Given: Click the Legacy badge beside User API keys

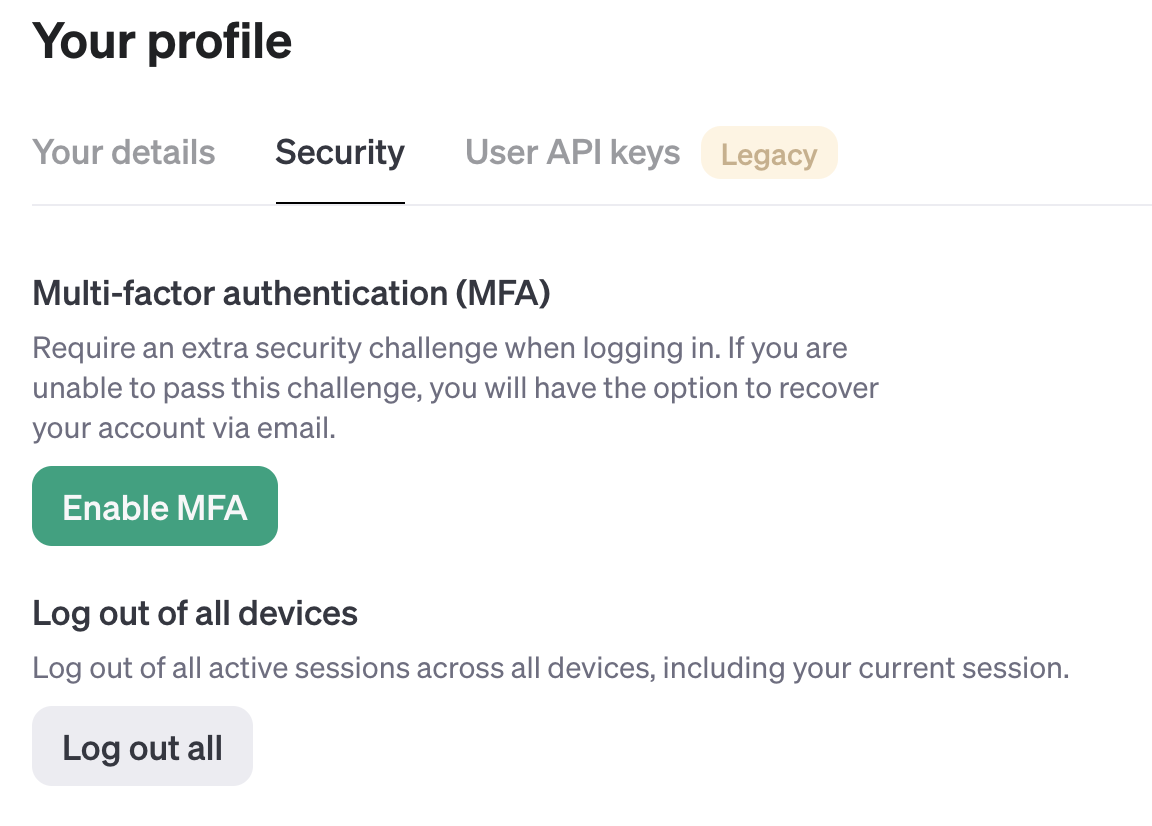Looking at the screenshot, I should tap(769, 153).
